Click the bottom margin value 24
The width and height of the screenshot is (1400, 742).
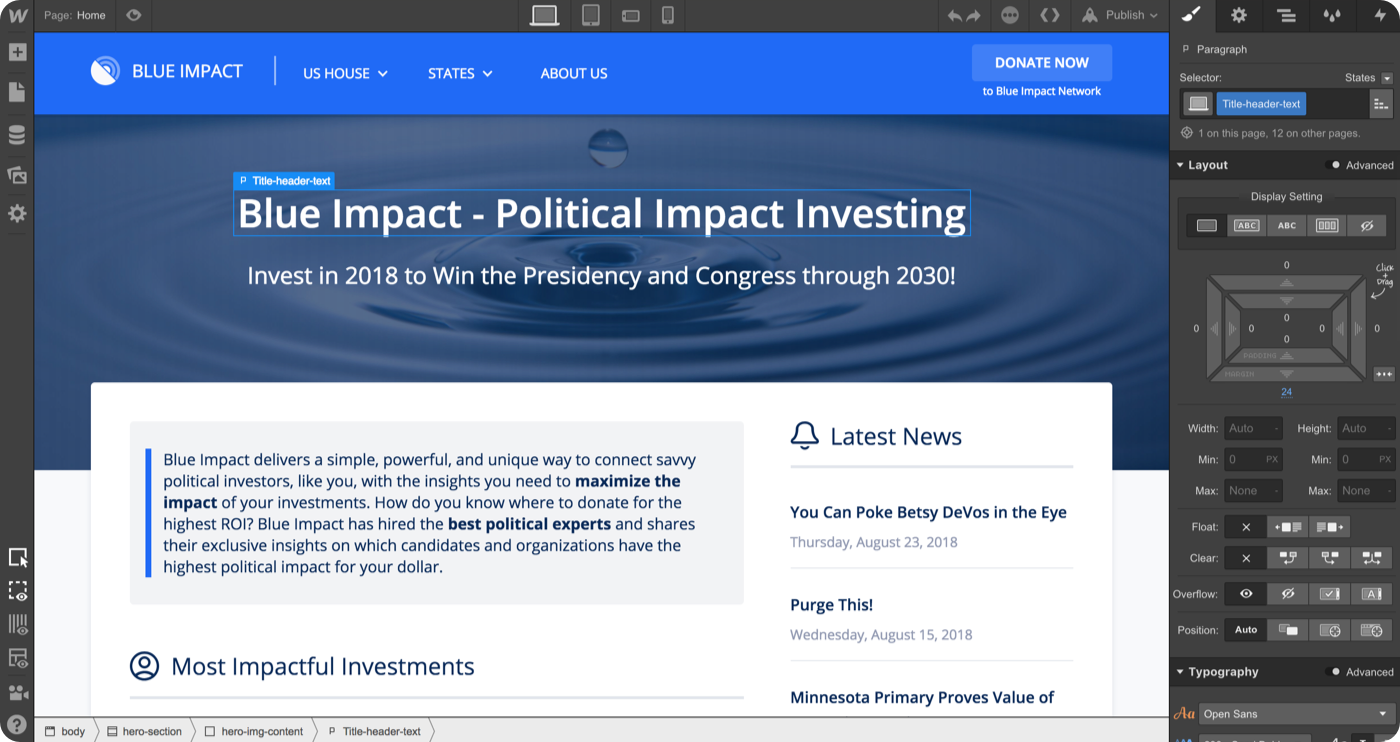(1287, 392)
